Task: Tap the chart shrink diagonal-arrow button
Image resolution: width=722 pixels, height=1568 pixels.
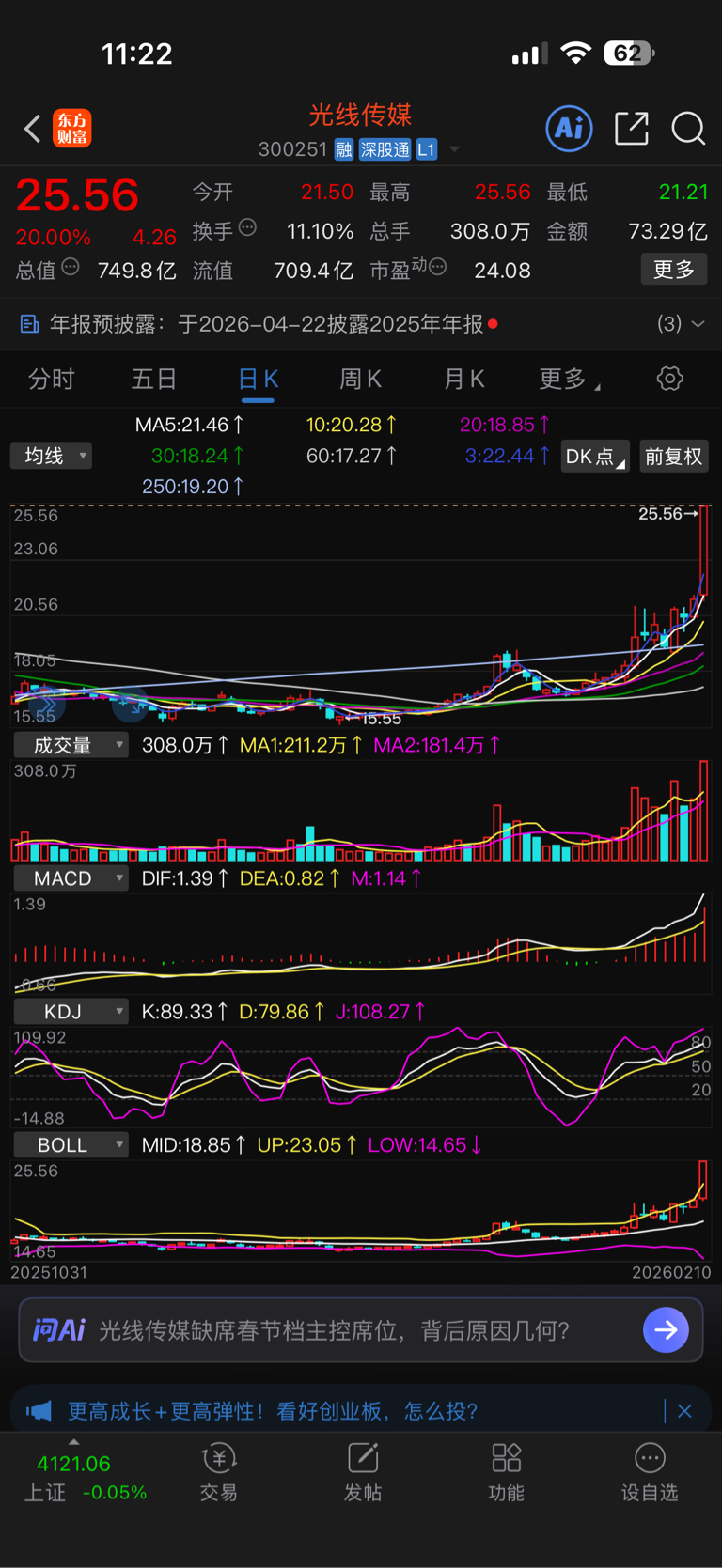Action: (130, 705)
